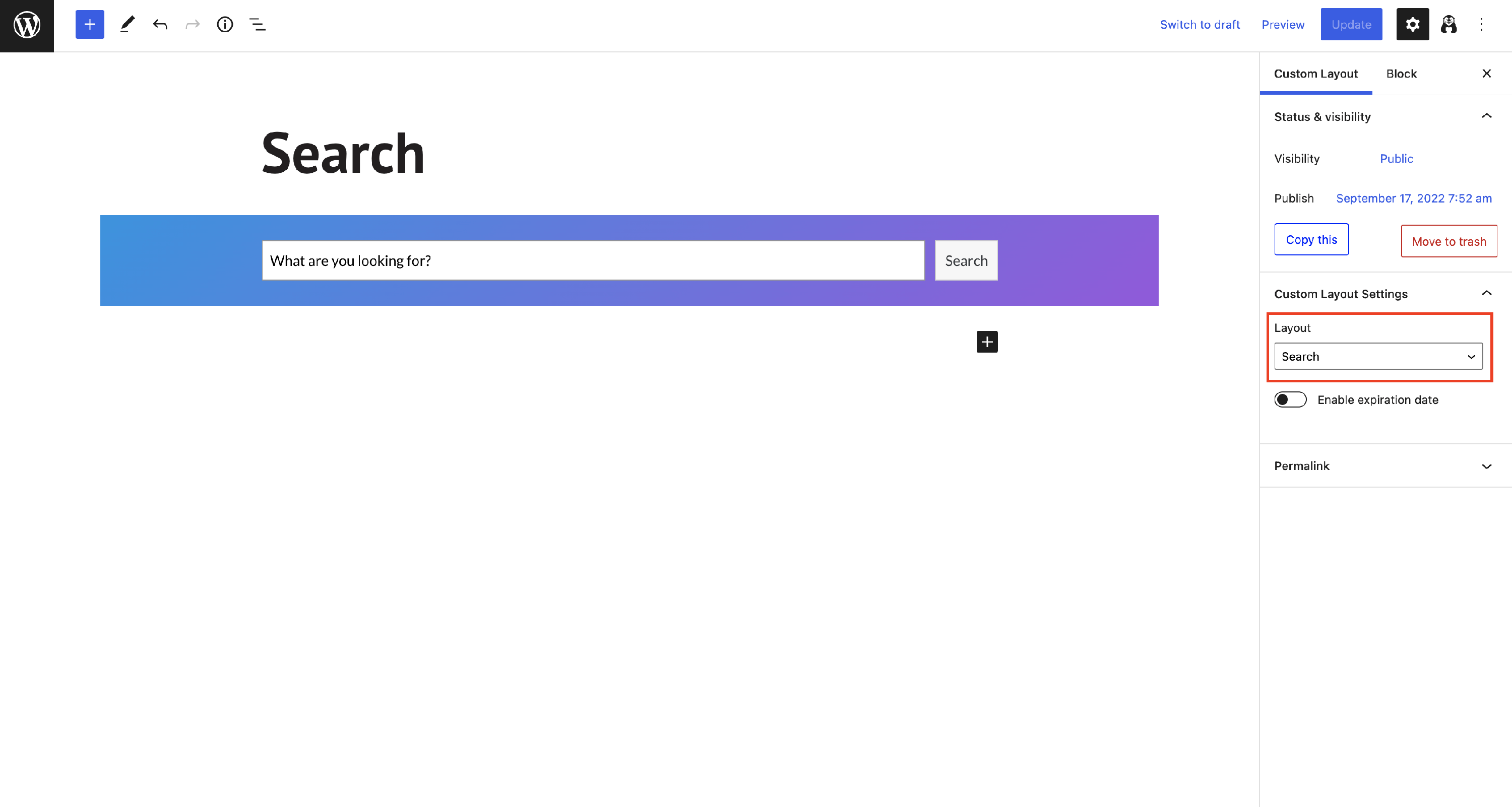This screenshot has width=1512, height=807.
Task: Add a block with the black plus
Action: coord(987,342)
